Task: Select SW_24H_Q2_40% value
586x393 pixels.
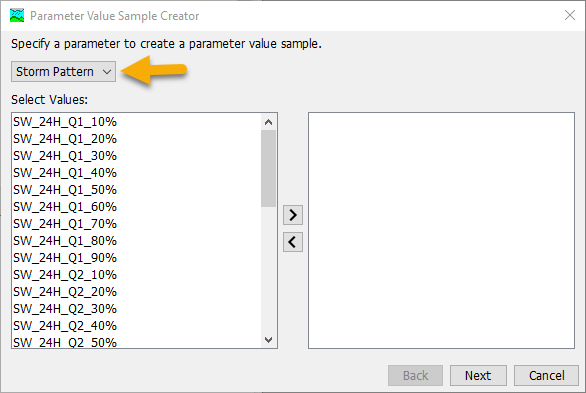Action: 137,326
